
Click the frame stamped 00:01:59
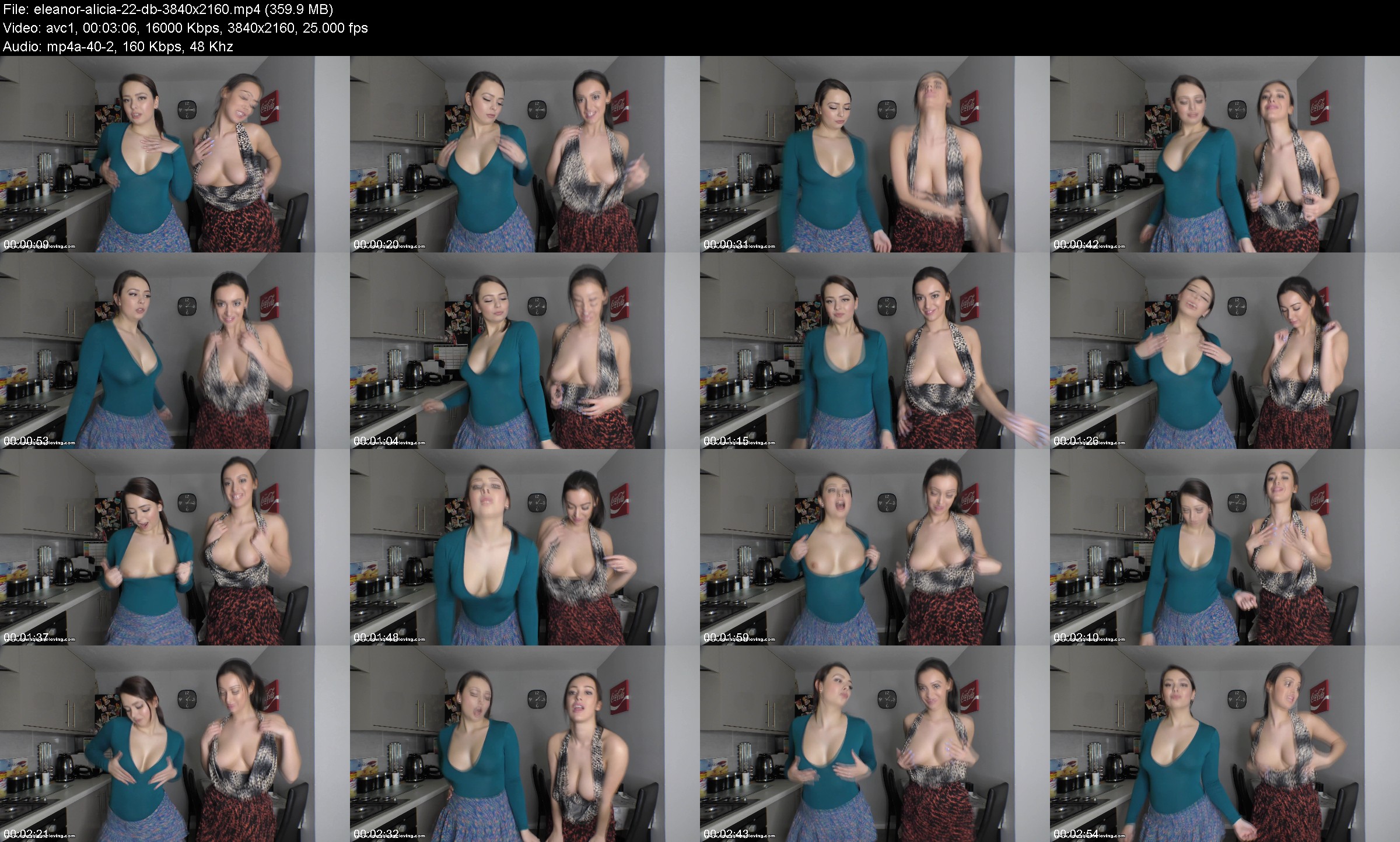875,547
